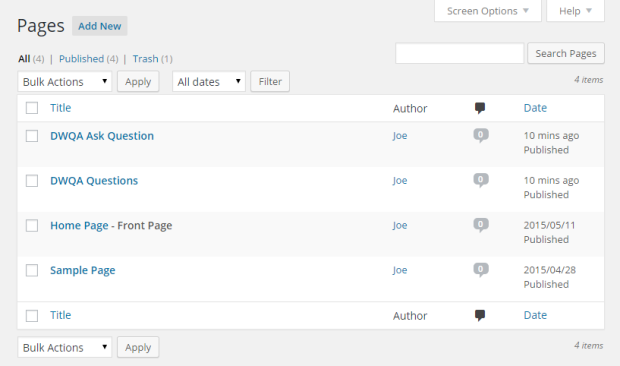Open comment count bubble for Home Page
Image resolution: width=620 pixels, height=366 pixels.
click(481, 225)
